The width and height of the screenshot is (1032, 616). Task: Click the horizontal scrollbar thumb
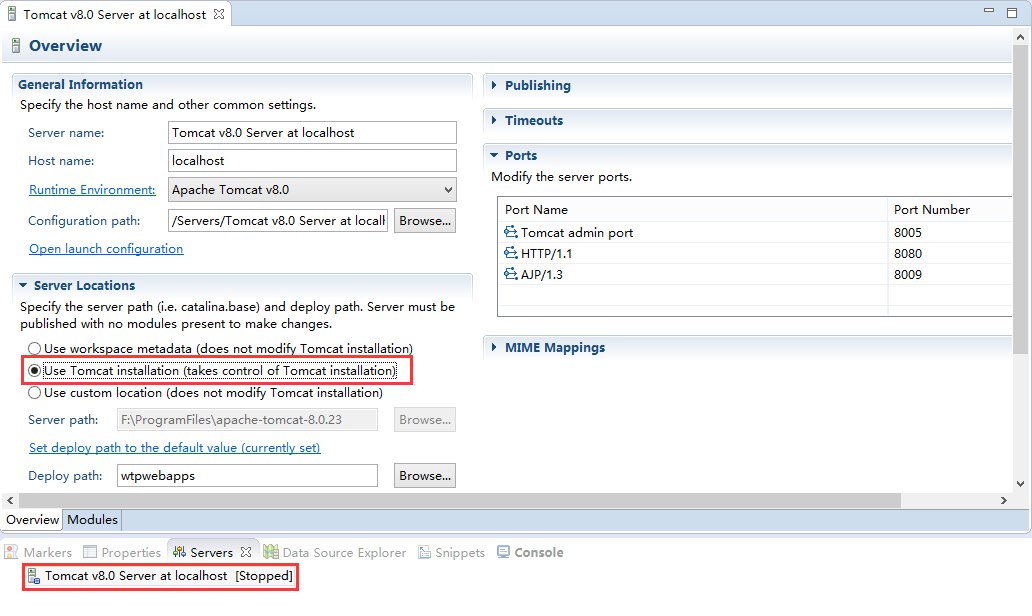[459, 500]
